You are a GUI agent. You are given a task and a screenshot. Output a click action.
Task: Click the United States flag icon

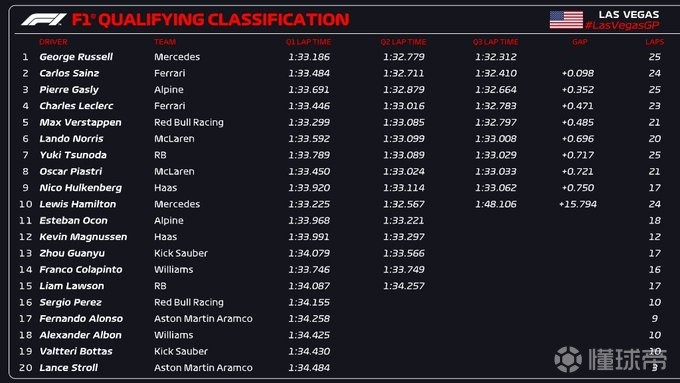566,20
